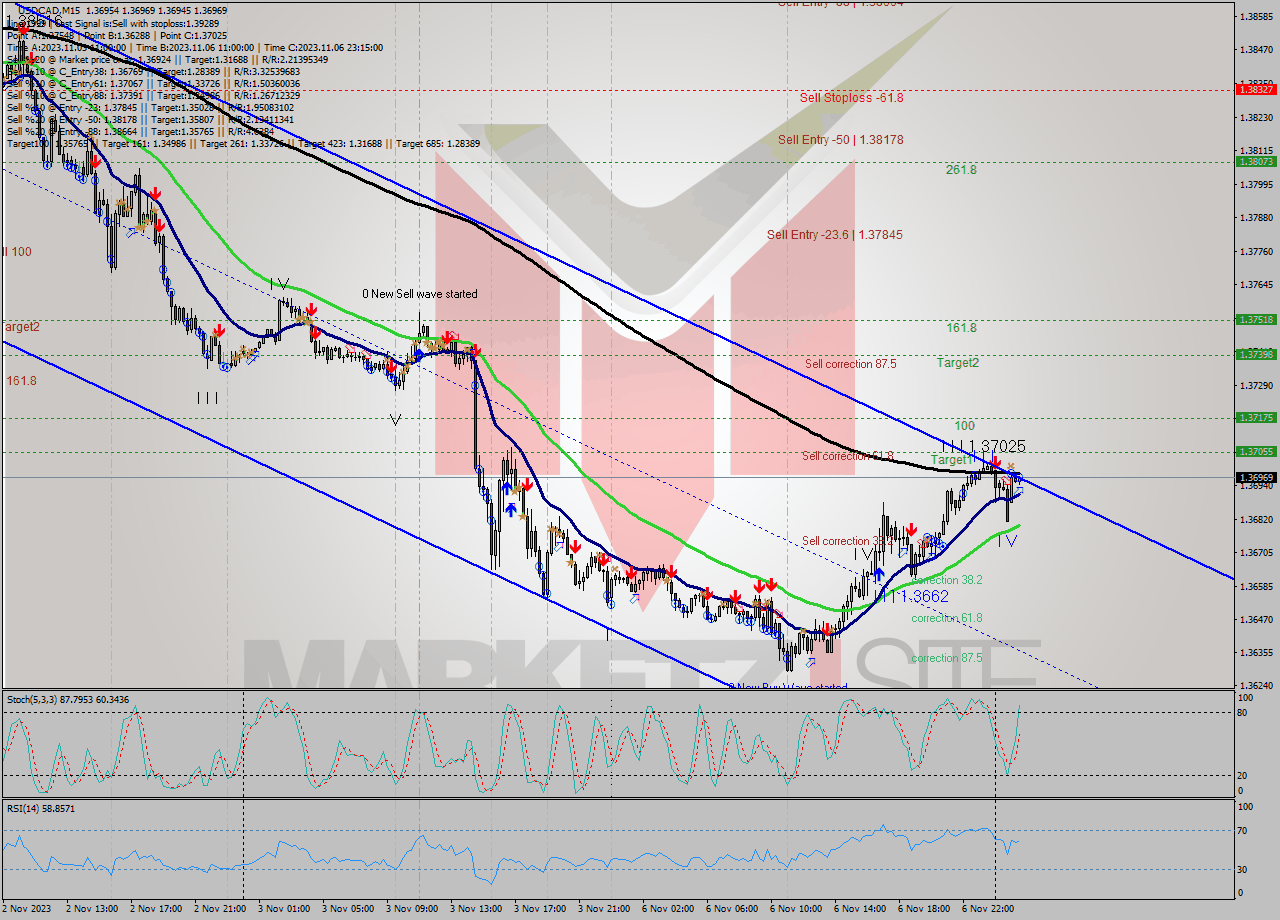
Task: Select the red sell arrow above the Target1 label
Action: pos(996,462)
